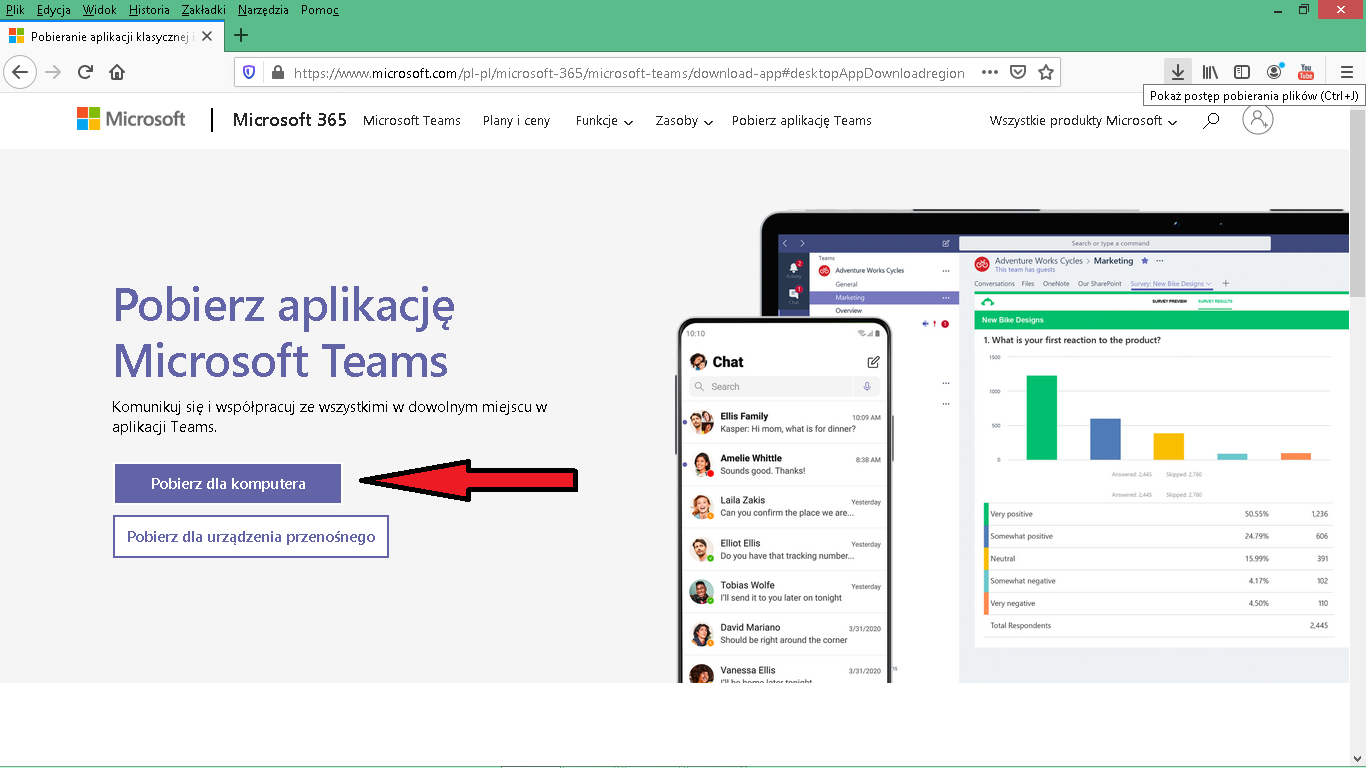Open the Widok menu

coord(100,10)
